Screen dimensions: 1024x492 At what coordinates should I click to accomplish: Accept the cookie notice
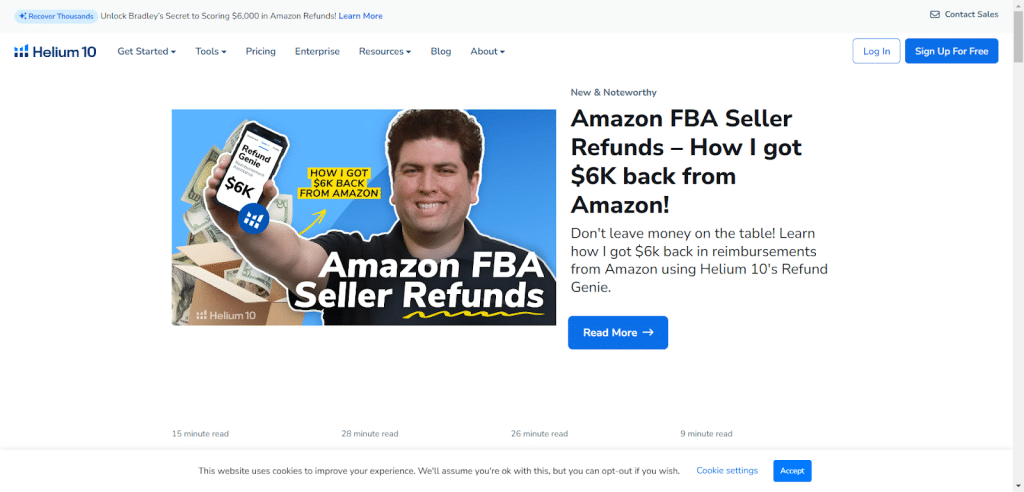coord(792,471)
